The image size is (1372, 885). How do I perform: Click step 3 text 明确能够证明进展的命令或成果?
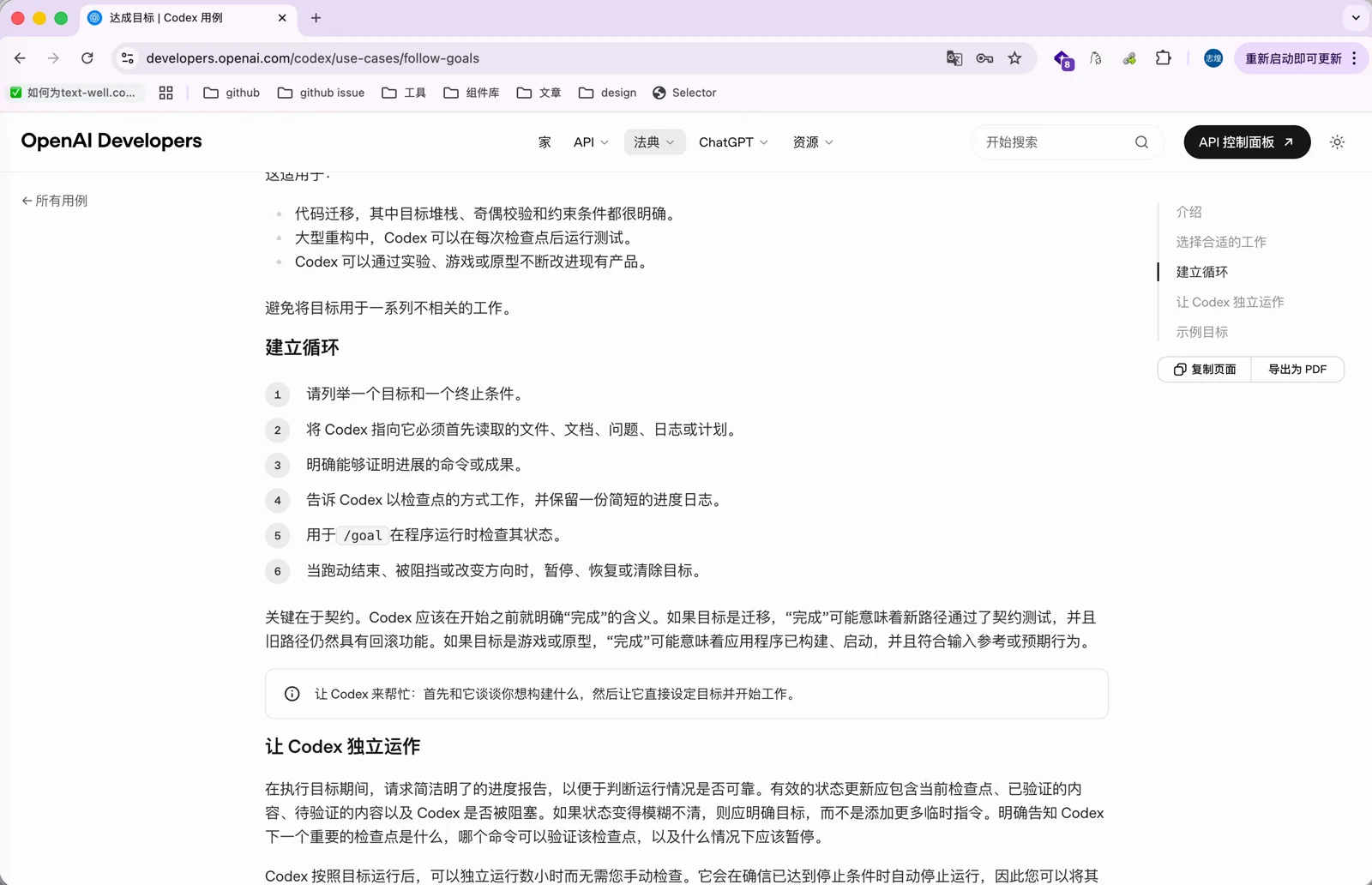click(x=415, y=465)
